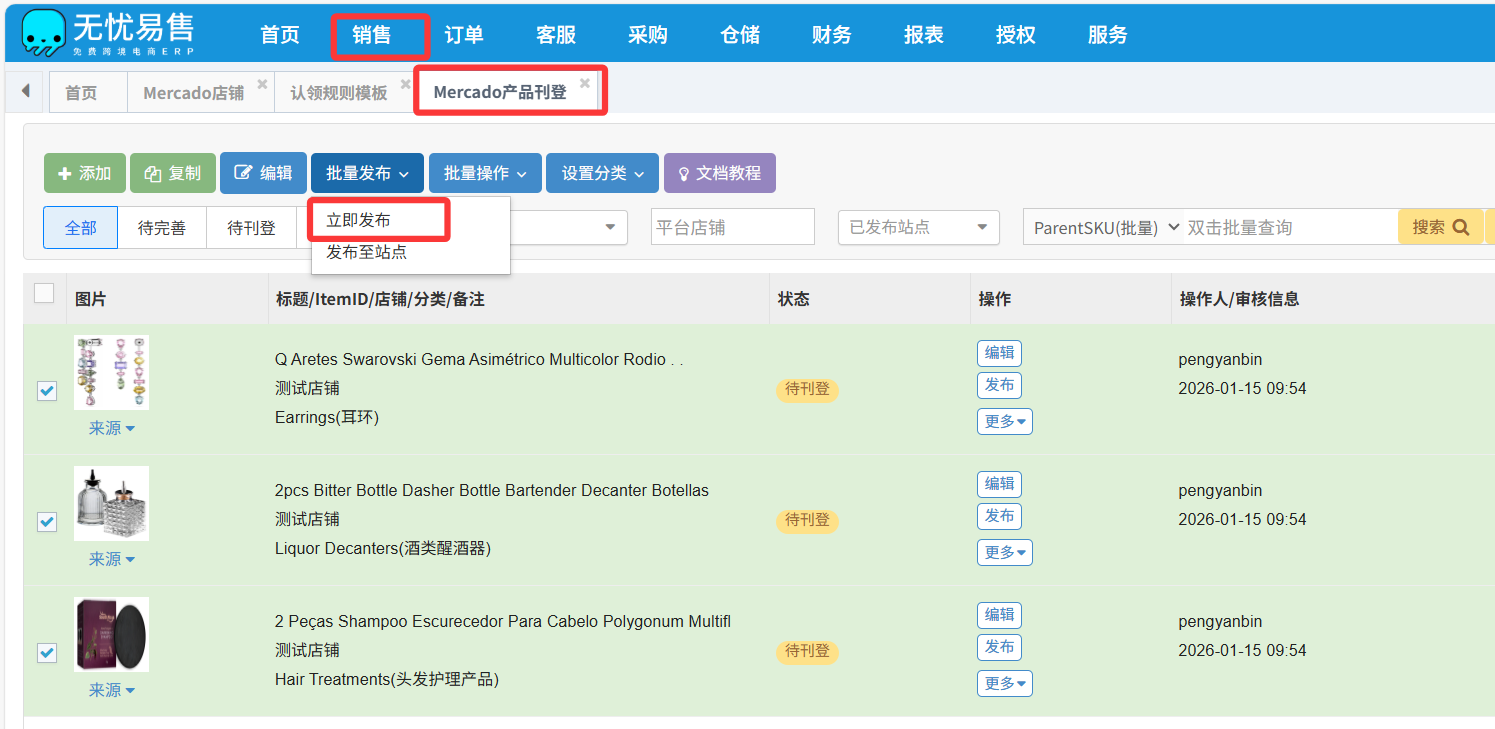Click the 复制 copy button

pos(173,173)
